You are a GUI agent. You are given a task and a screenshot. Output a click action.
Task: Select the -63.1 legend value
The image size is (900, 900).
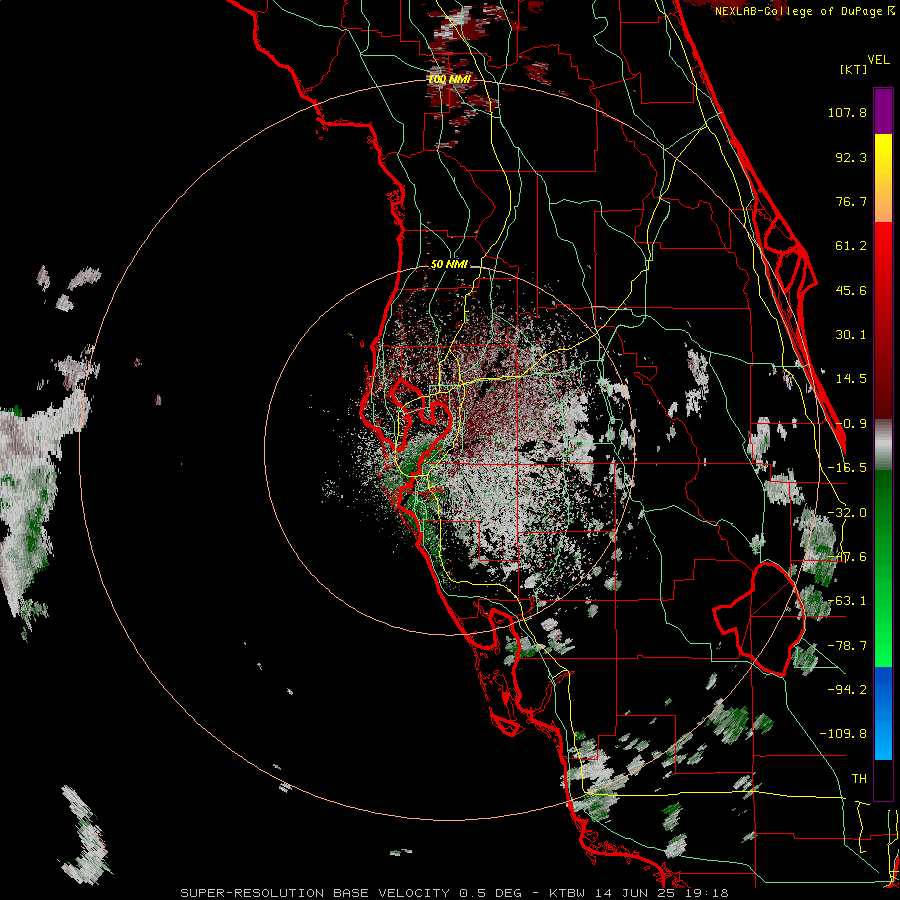pyautogui.click(x=847, y=601)
